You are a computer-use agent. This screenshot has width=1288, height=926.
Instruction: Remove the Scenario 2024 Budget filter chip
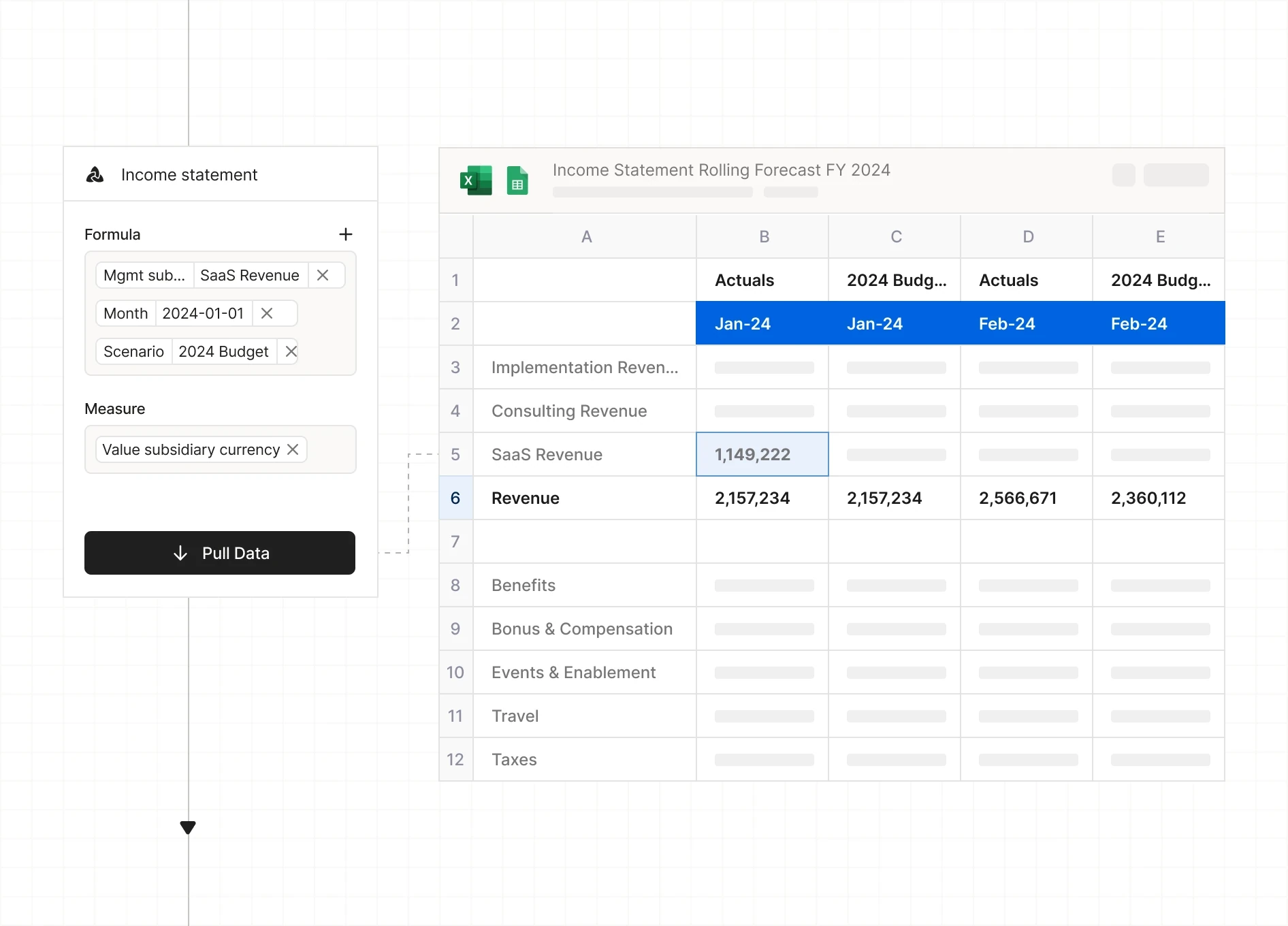pos(291,351)
